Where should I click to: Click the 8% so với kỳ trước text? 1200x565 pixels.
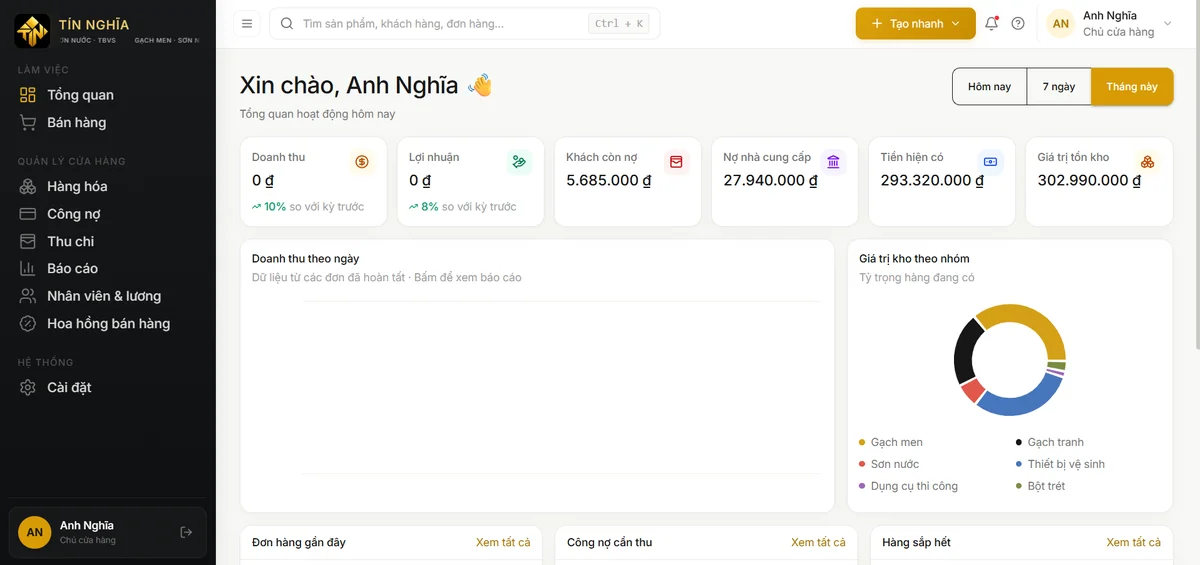463,207
